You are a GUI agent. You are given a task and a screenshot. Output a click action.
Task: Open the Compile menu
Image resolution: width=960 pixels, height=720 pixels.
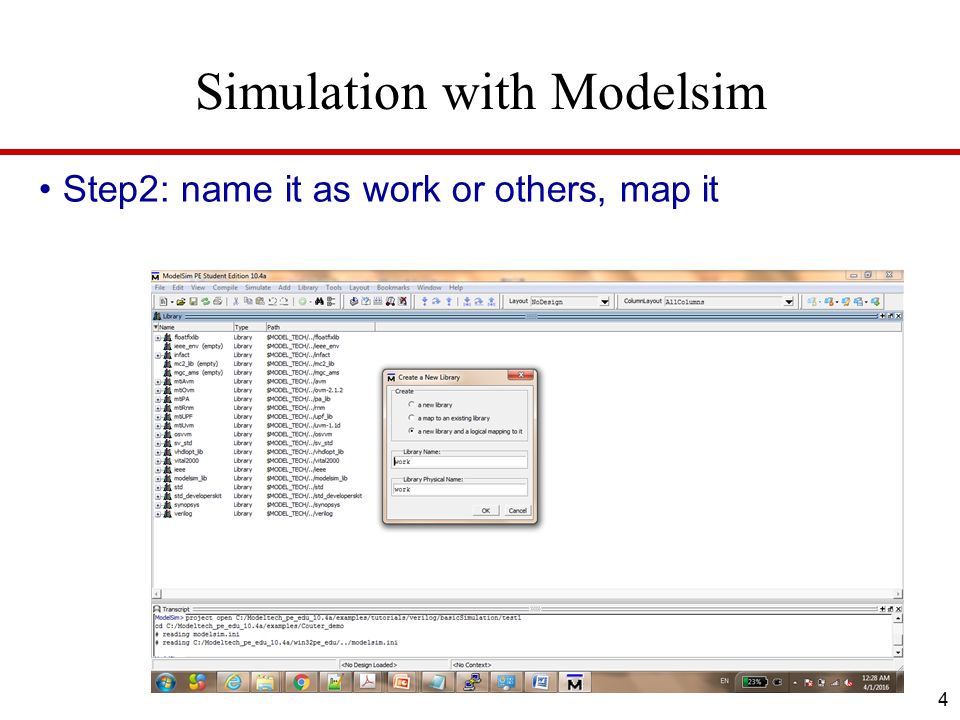point(225,287)
